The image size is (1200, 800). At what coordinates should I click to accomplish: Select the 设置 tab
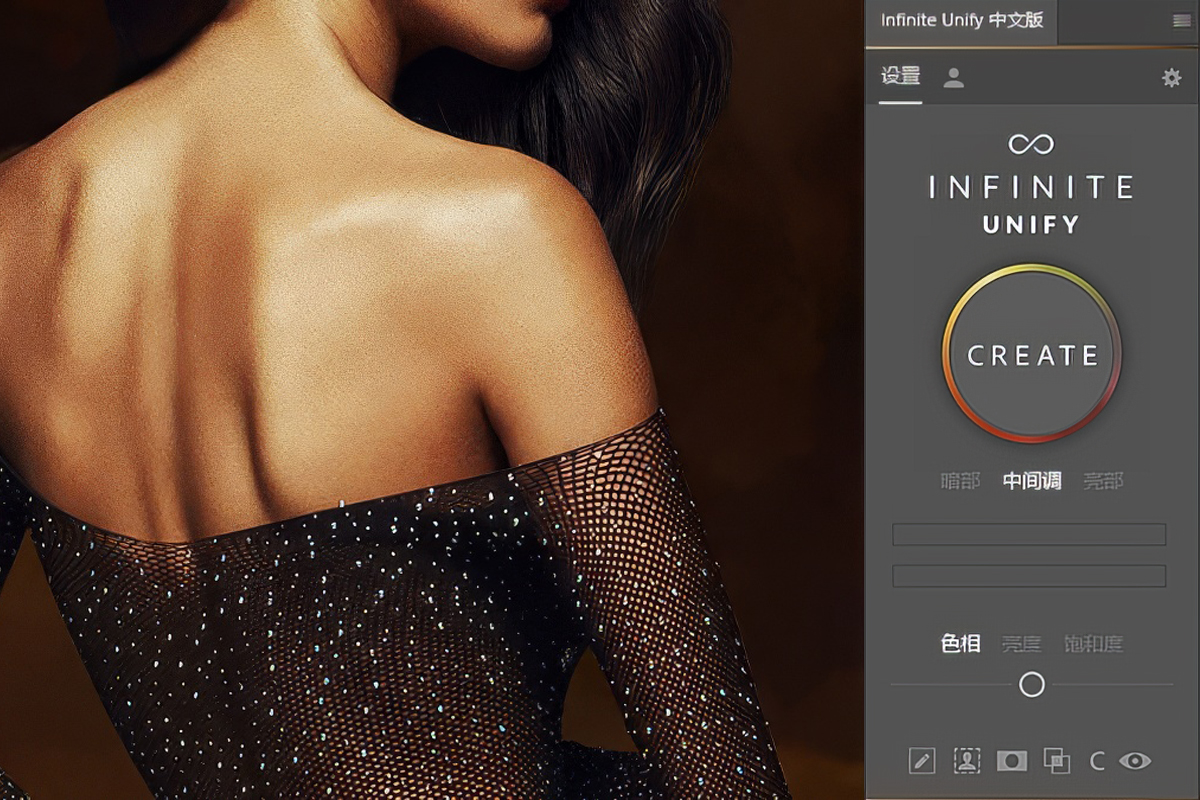point(900,76)
